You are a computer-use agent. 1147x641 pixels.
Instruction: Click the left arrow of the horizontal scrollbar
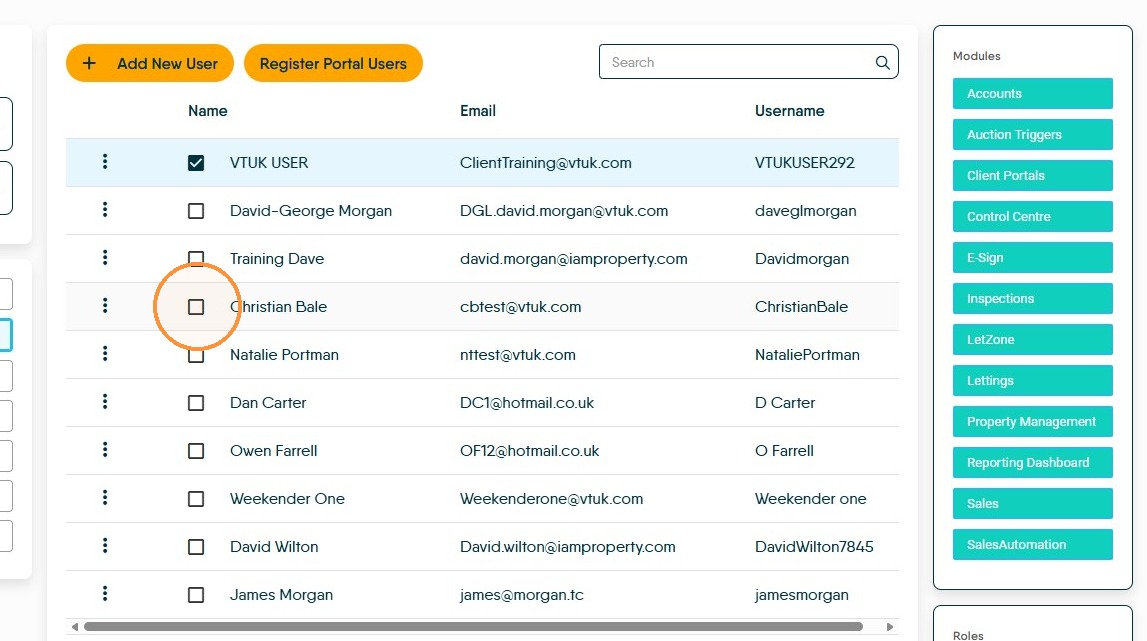(x=75, y=626)
